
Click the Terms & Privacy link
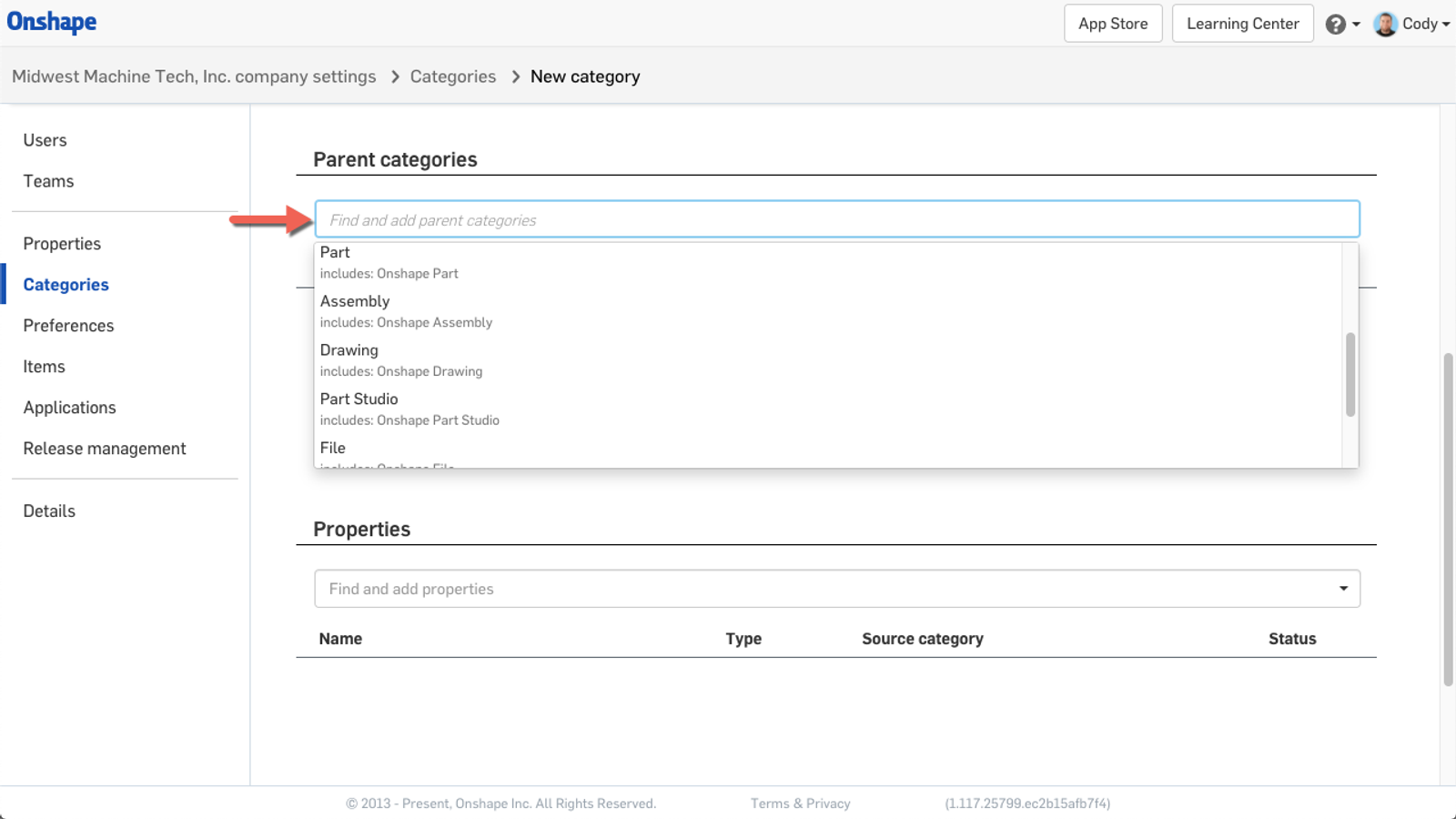pyautogui.click(x=800, y=803)
